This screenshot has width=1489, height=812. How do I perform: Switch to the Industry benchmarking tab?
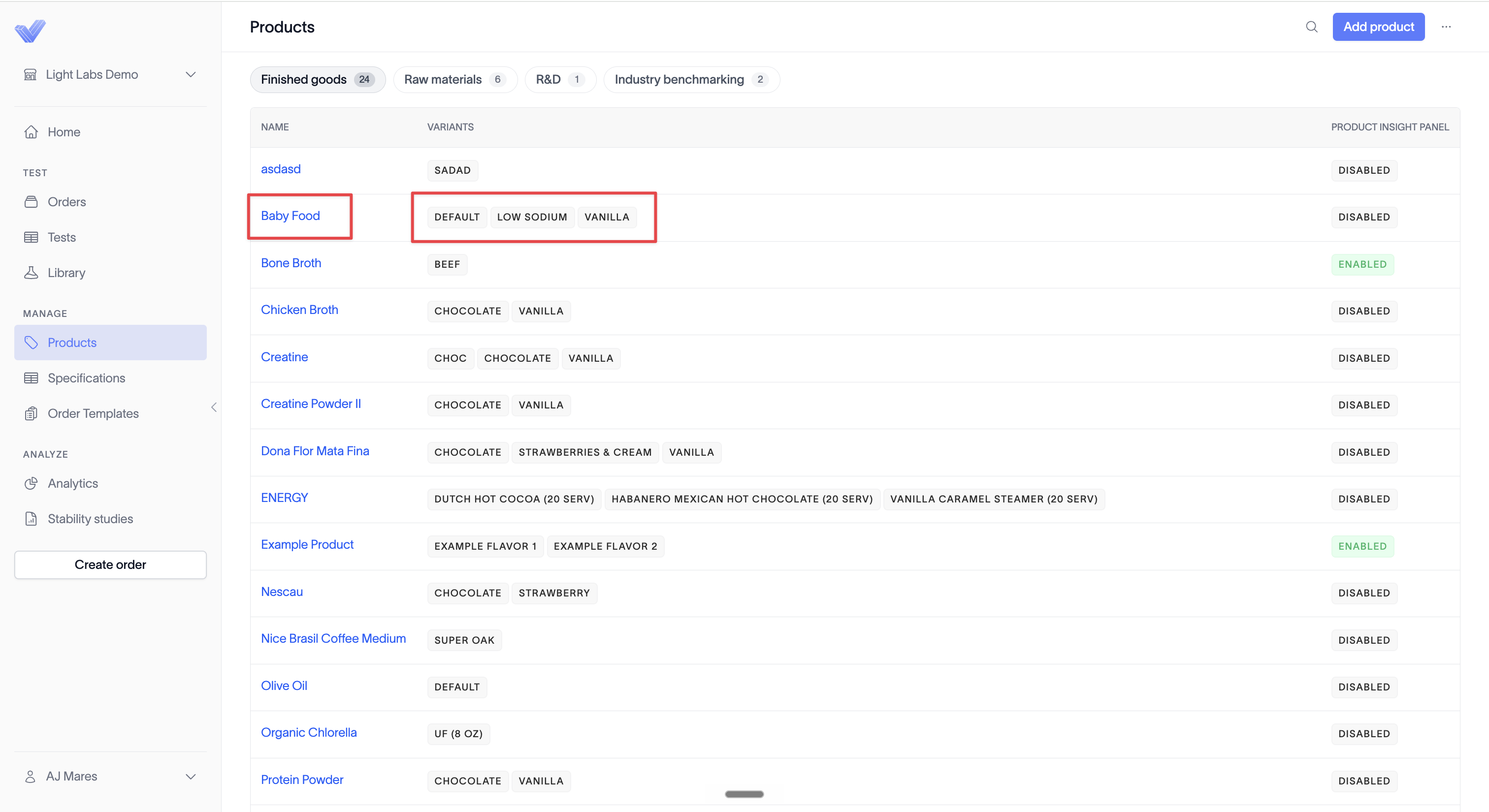[691, 80]
